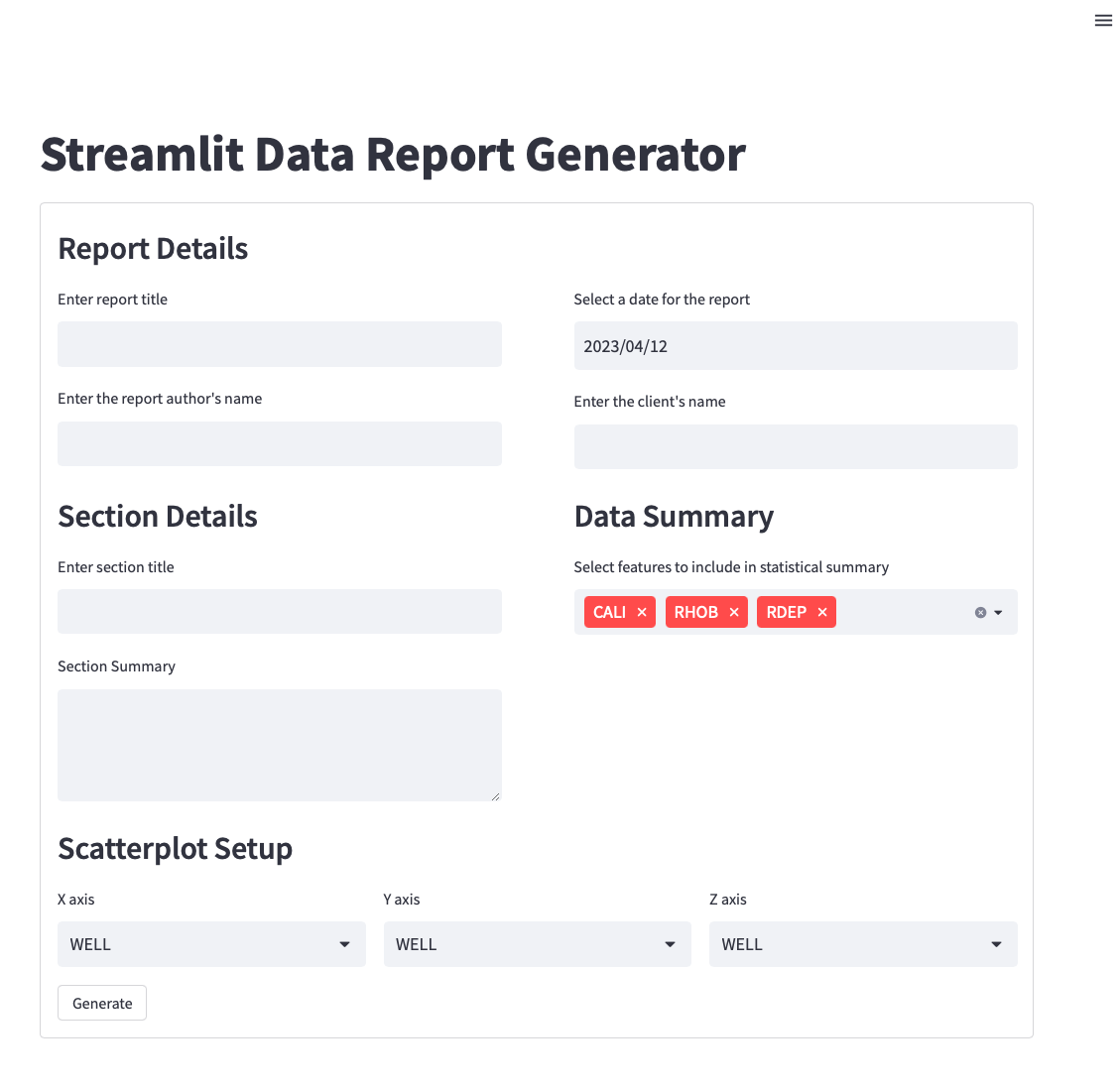Click the client's name input field
Image resolution: width=1120 pixels, height=1089 pixels.
[796, 446]
